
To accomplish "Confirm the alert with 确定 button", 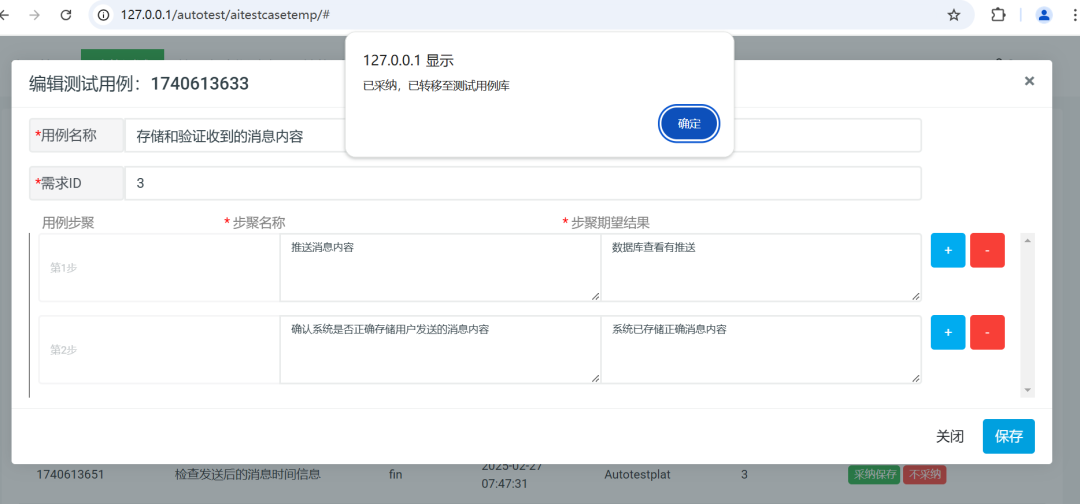I will [x=689, y=124].
